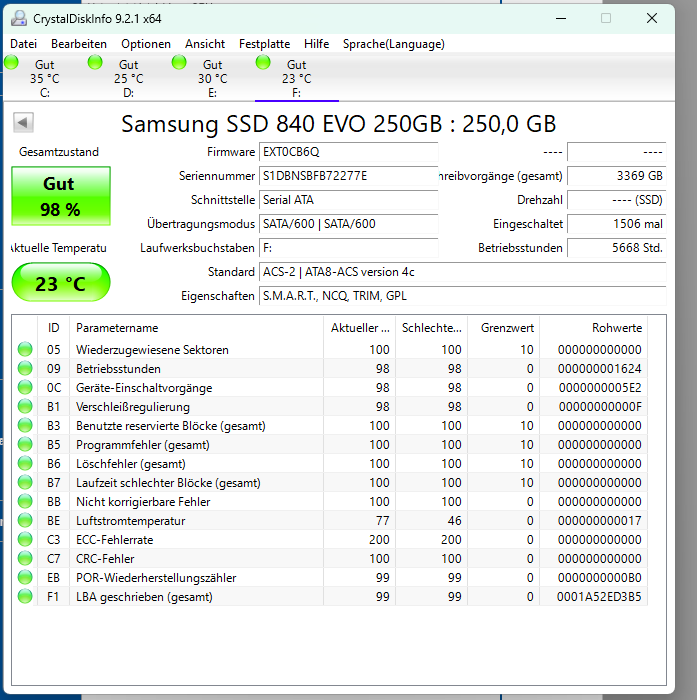Screen dimensions: 697x700
Task: Click the 23 °C temperature button
Action: click(x=61, y=282)
